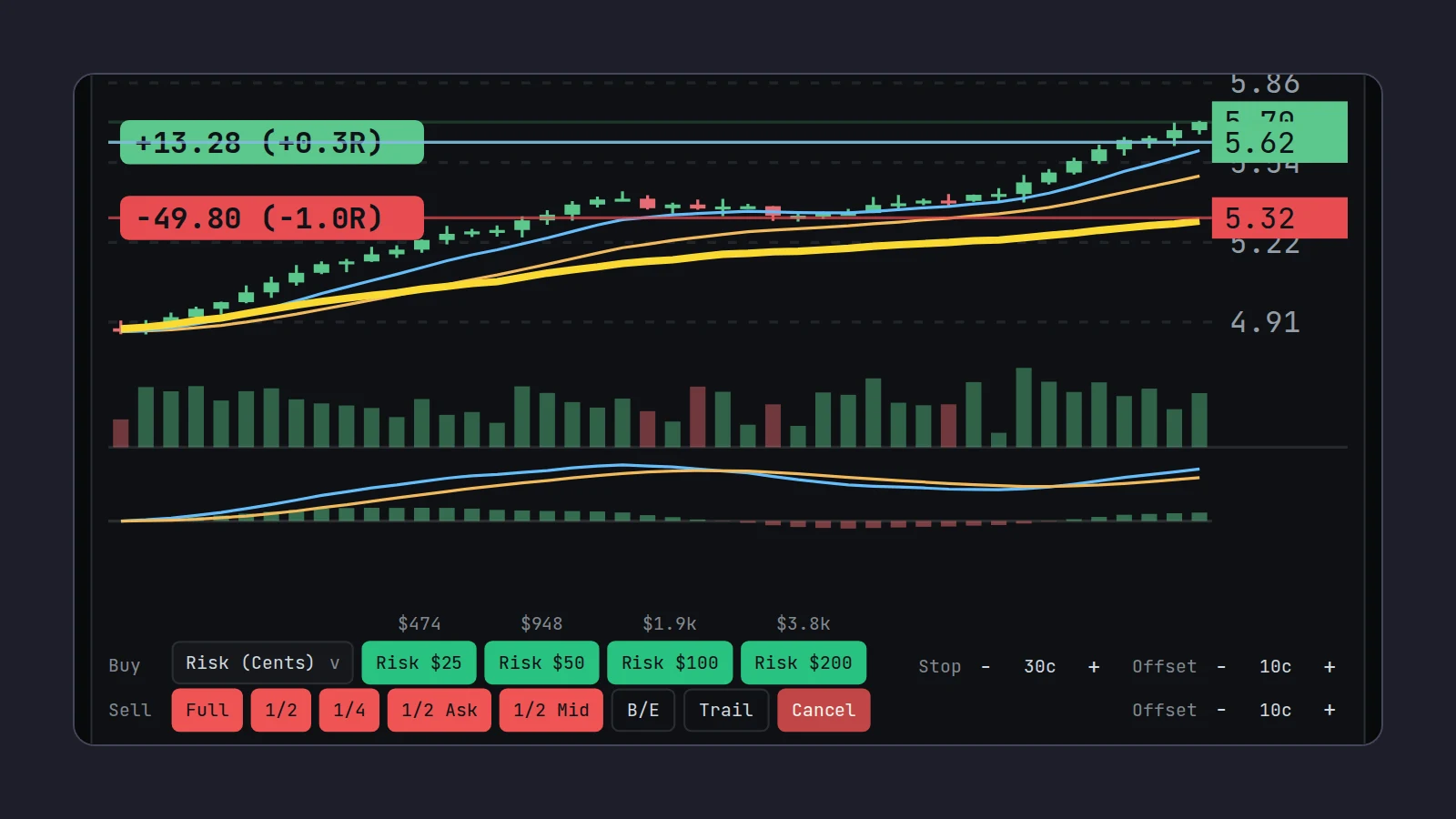Click the Sell row label
The width and height of the screenshot is (1456, 819).
(x=130, y=710)
